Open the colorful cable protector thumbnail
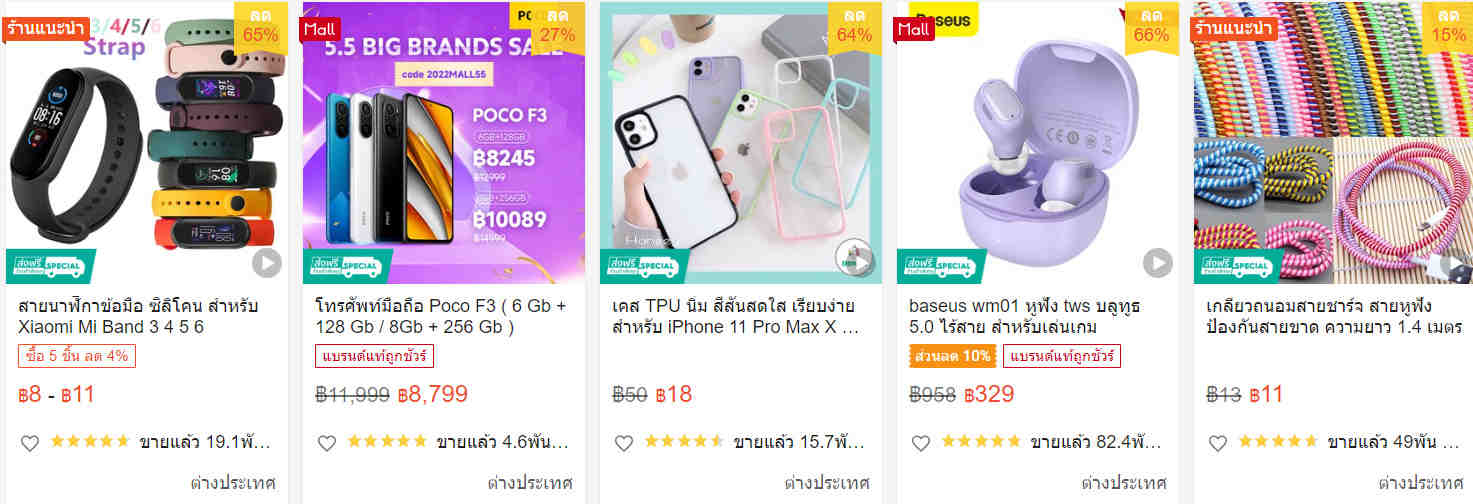The image size is (1473, 504). (1333, 143)
